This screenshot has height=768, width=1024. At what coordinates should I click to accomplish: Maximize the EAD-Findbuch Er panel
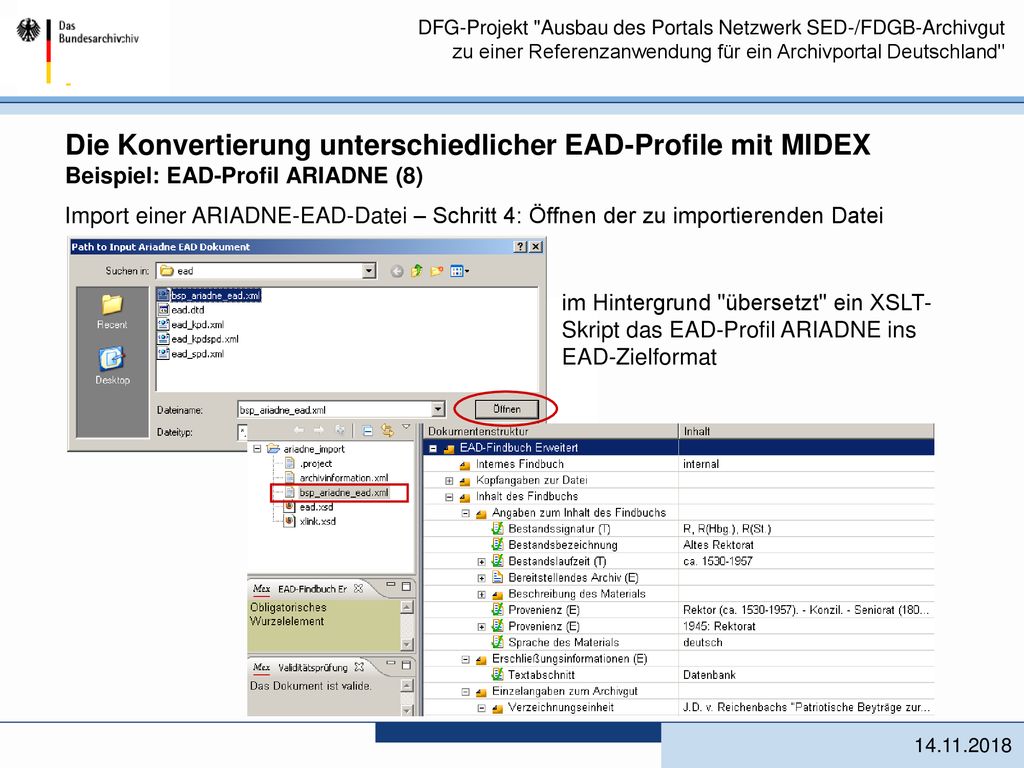406,586
